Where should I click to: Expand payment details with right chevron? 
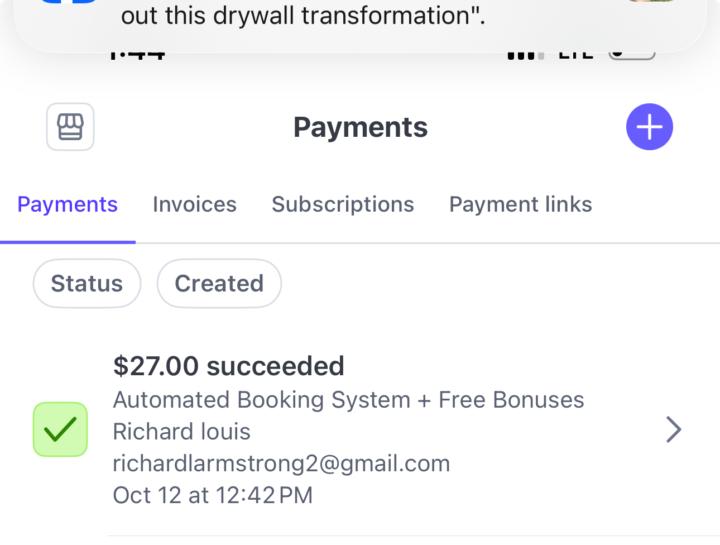[674, 430]
